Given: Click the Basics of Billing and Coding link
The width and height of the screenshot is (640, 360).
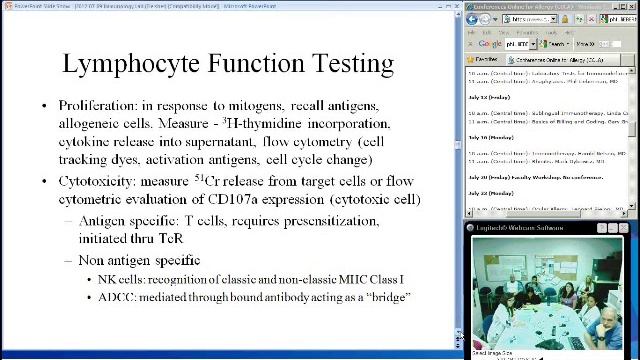Looking at the screenshot, I should coord(548,122).
